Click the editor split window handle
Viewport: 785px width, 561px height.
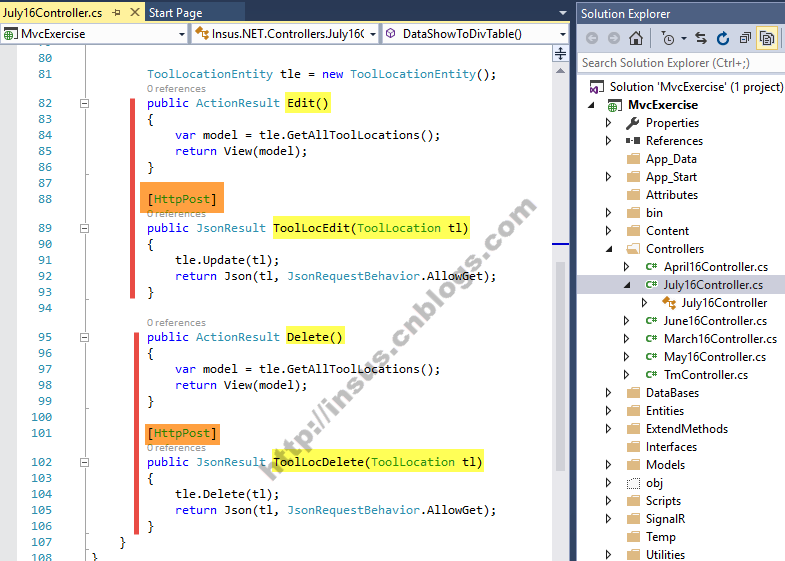pyautogui.click(x=561, y=53)
